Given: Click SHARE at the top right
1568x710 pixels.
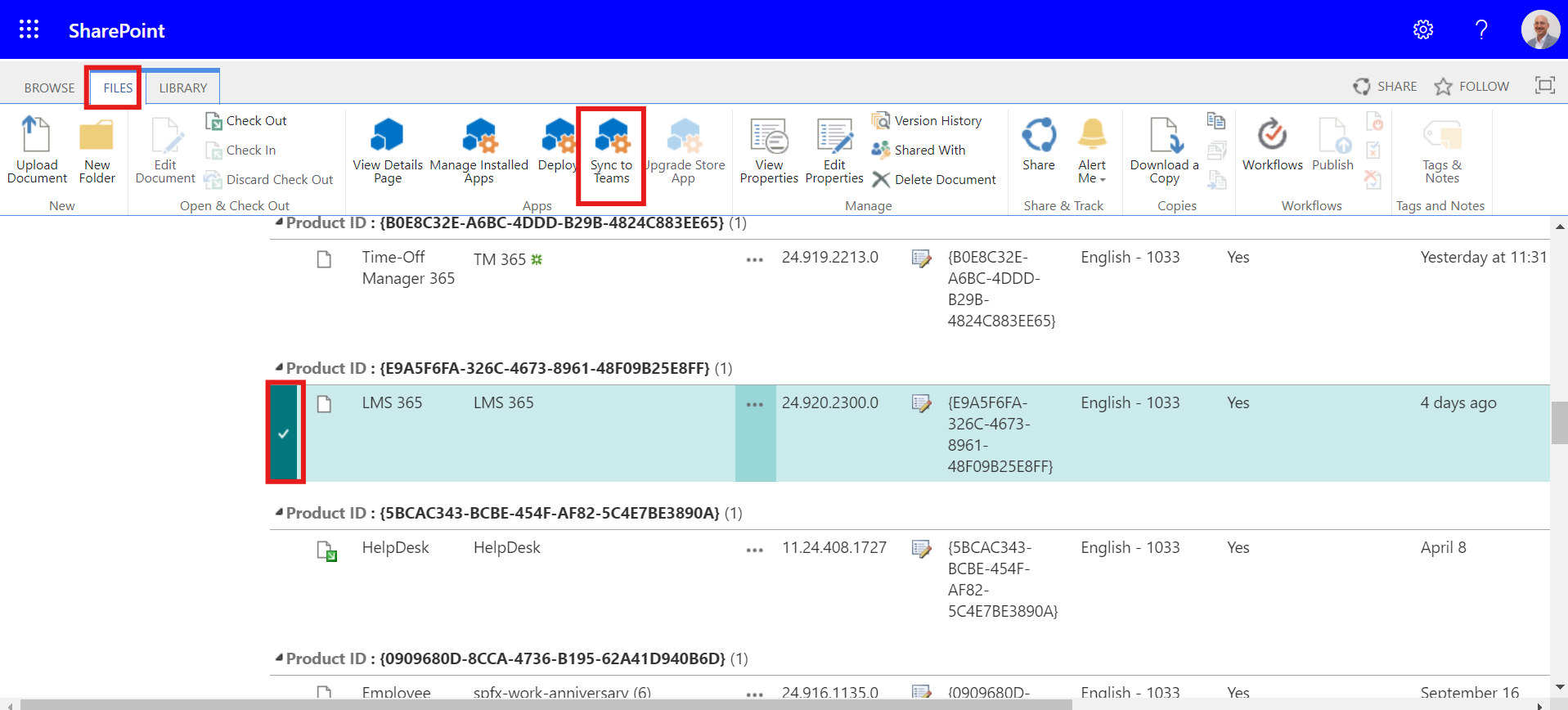Looking at the screenshot, I should [1386, 87].
